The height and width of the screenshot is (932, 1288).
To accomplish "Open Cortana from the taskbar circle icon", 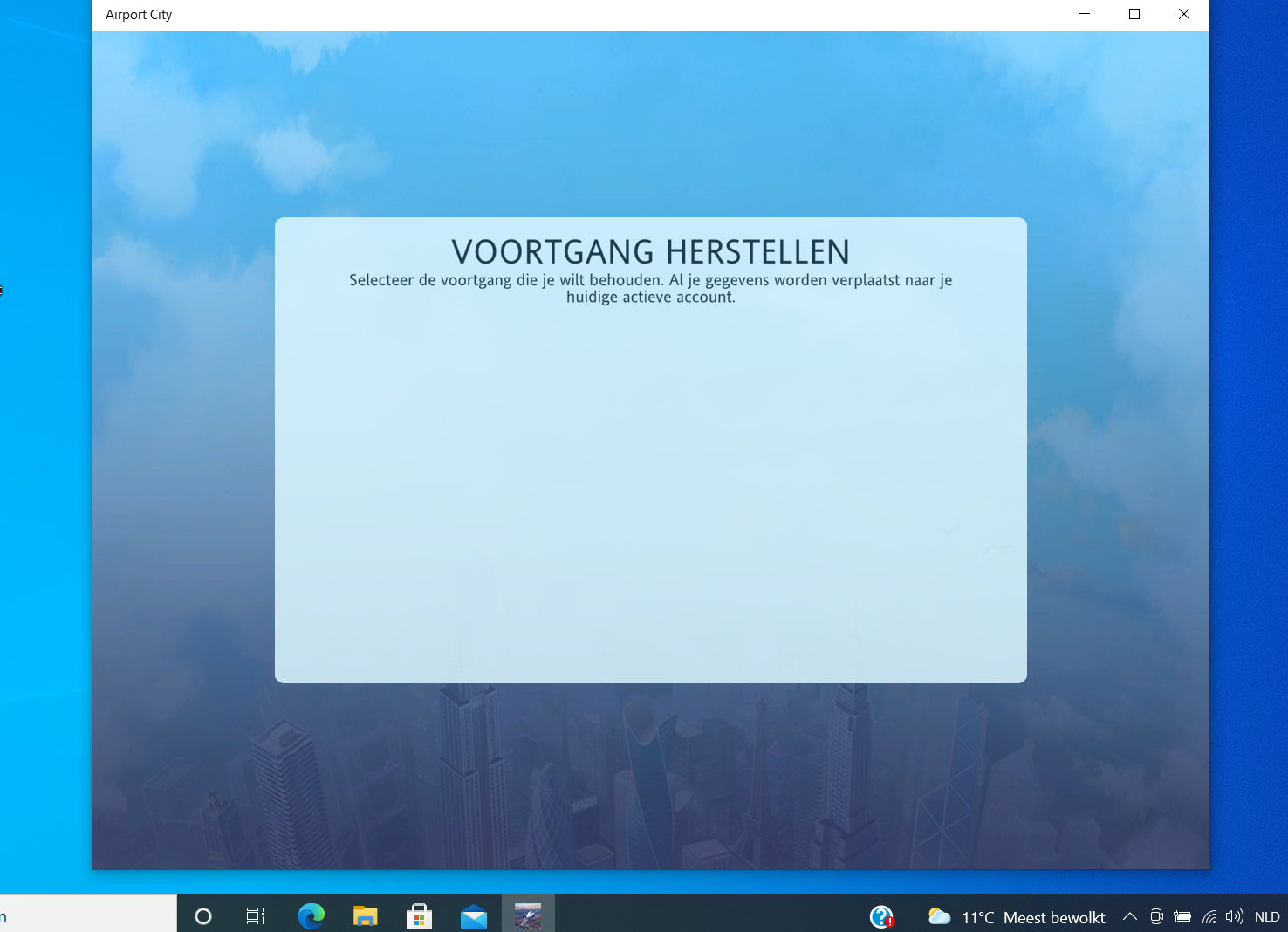I will 203,916.
